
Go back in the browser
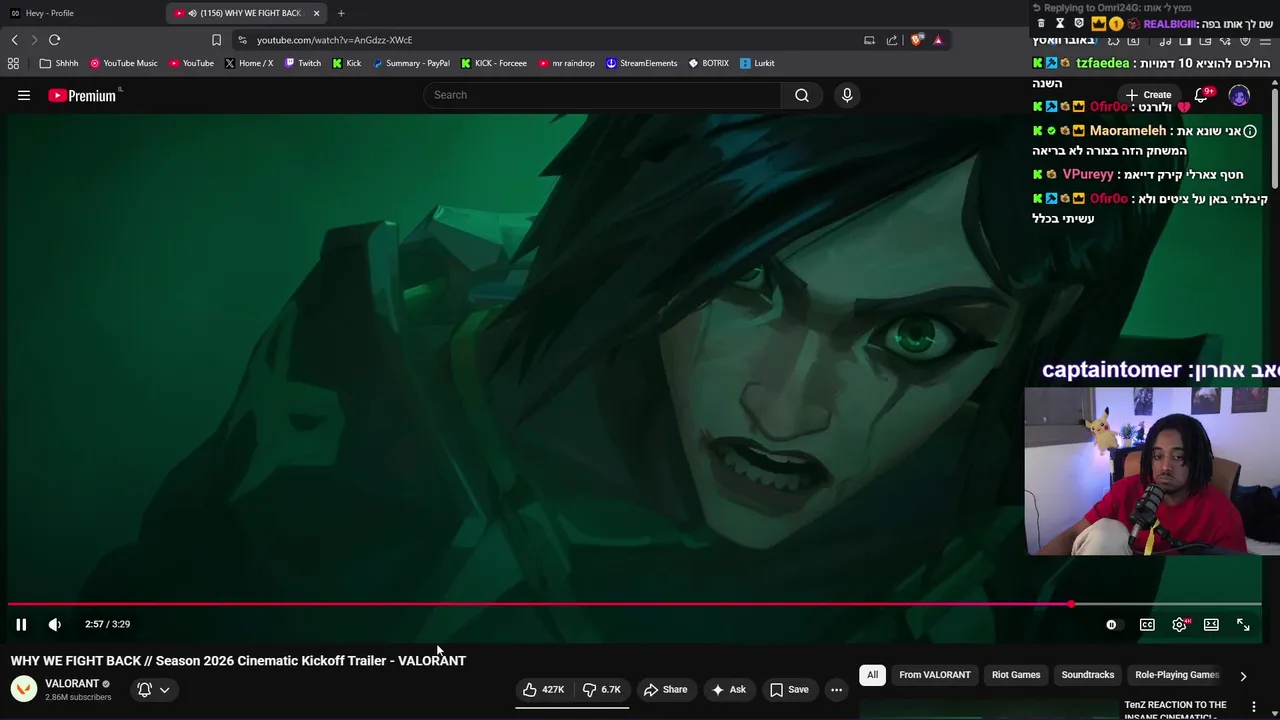click(15, 40)
